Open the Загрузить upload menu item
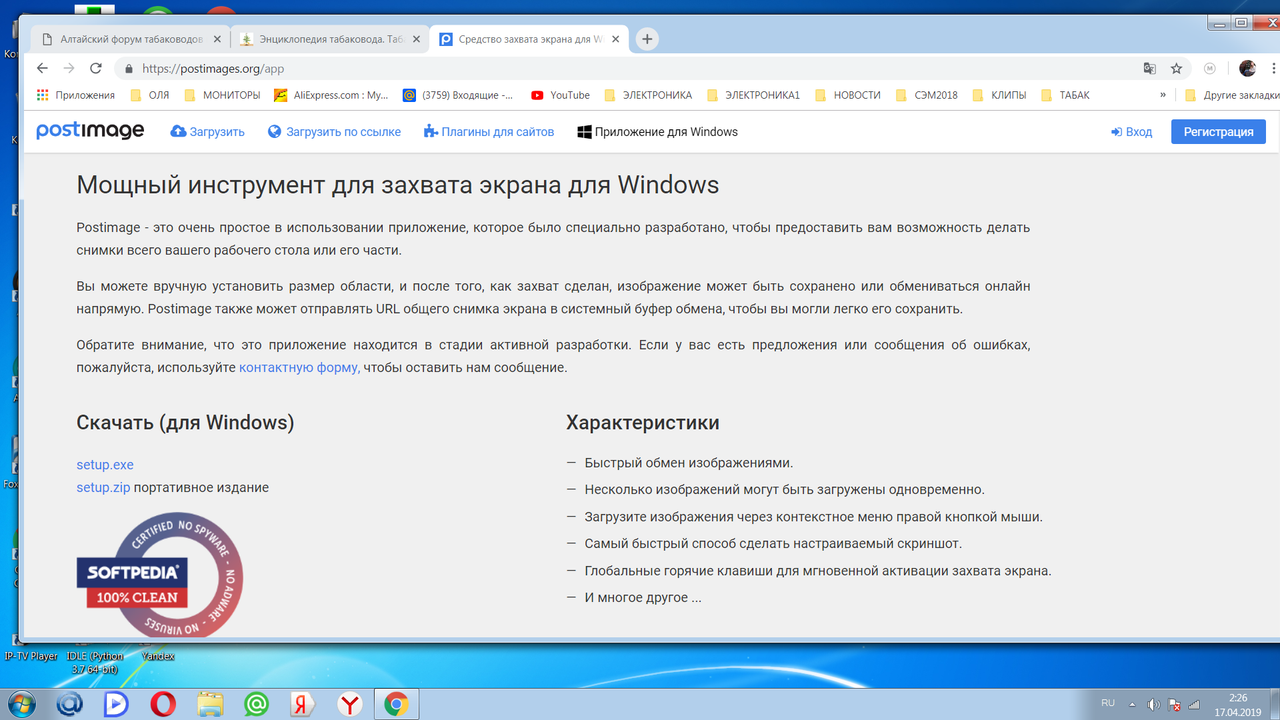The image size is (1280, 720). click(207, 132)
